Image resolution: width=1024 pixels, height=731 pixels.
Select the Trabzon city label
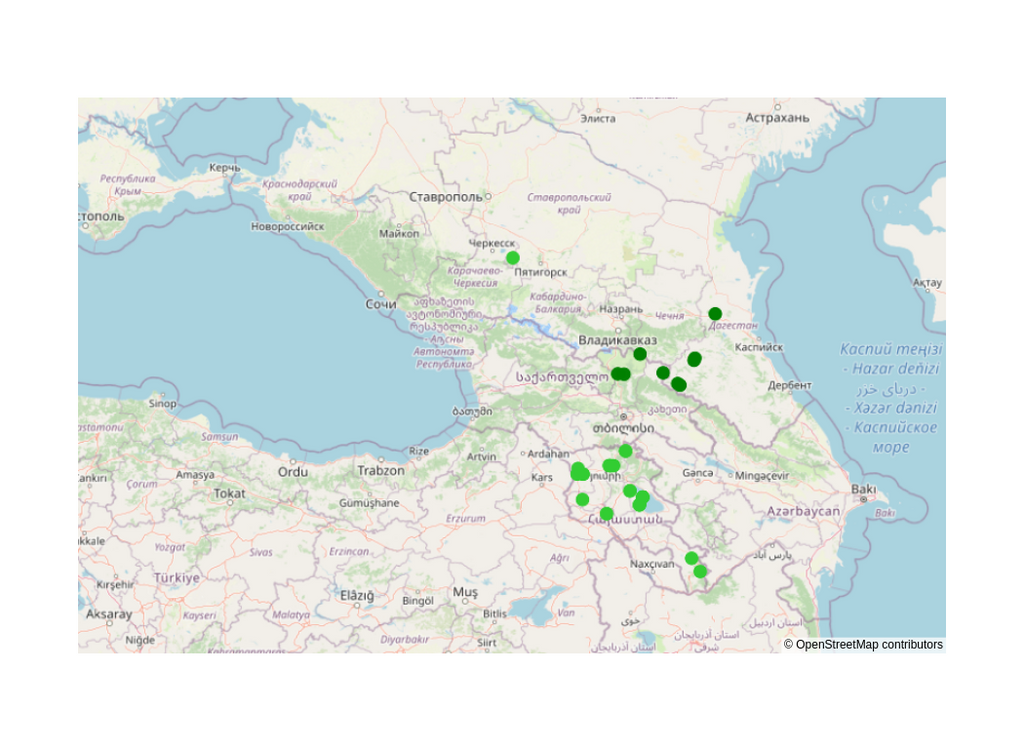point(381,470)
